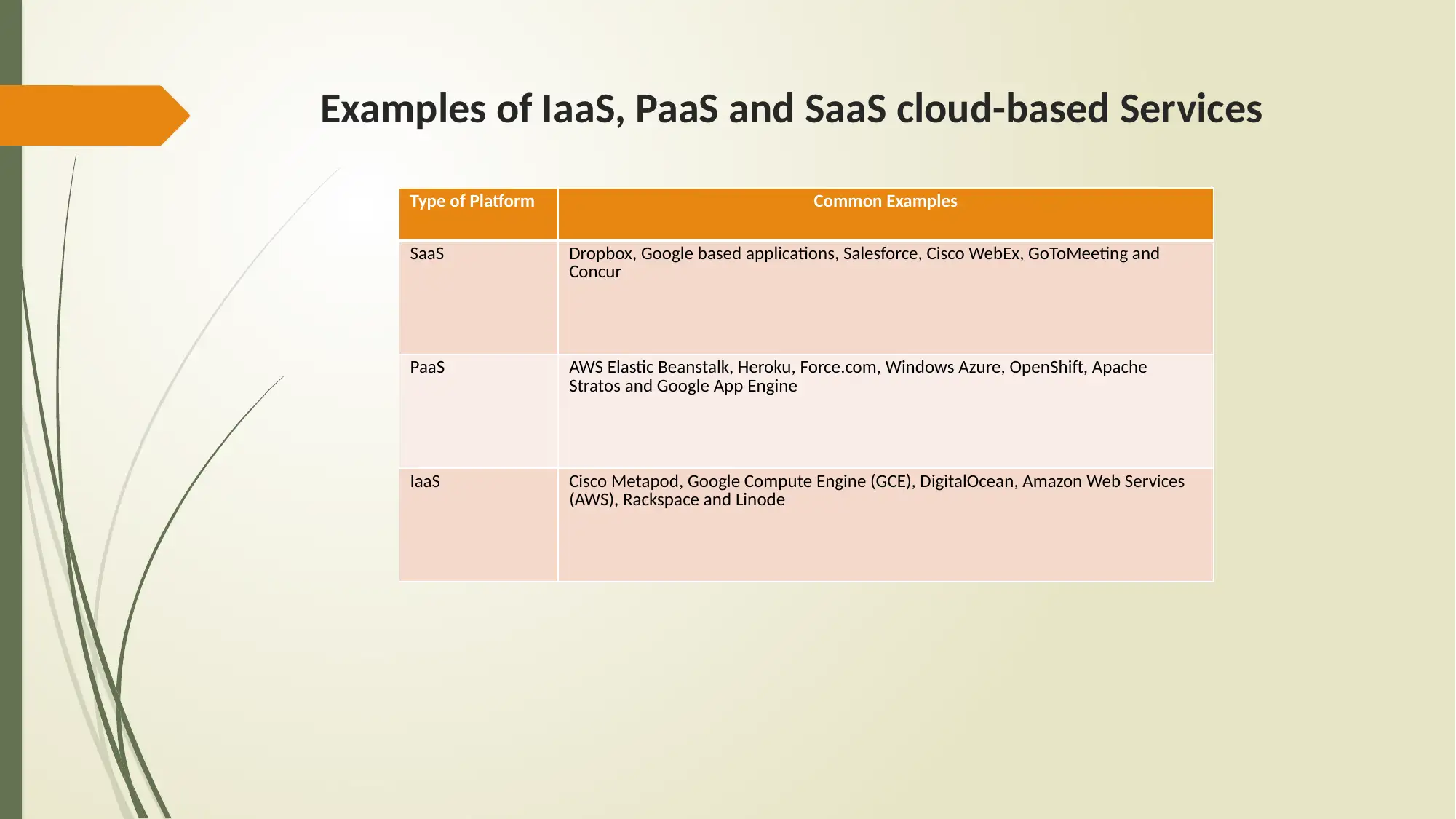Select the slide title about cloud-based Services
The width and height of the screenshot is (1456, 819).
[791, 109]
